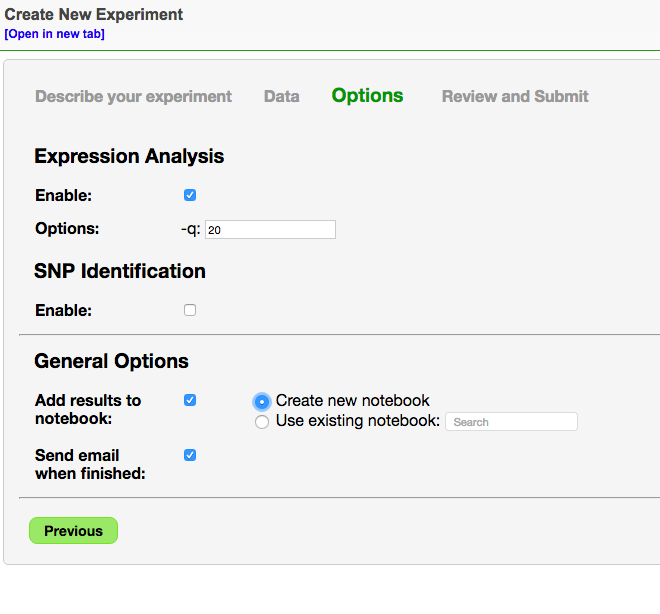
Task: Switch to the Data step
Action: [282, 96]
